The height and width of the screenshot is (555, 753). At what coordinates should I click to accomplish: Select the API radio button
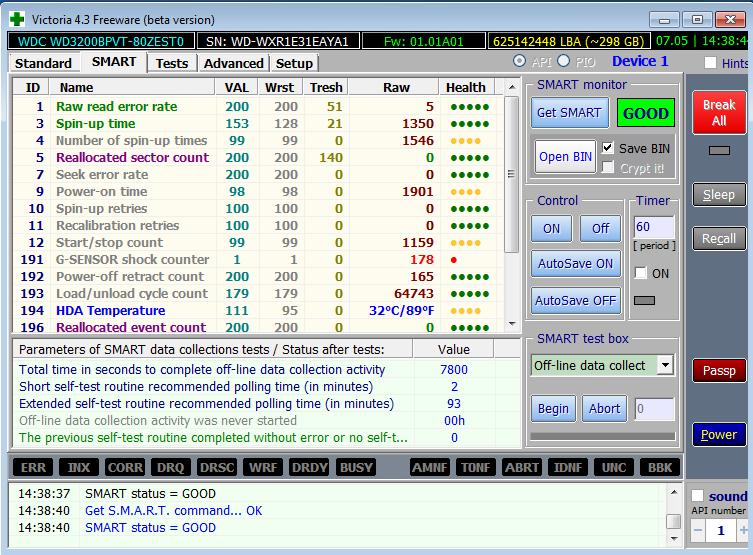coord(519,61)
